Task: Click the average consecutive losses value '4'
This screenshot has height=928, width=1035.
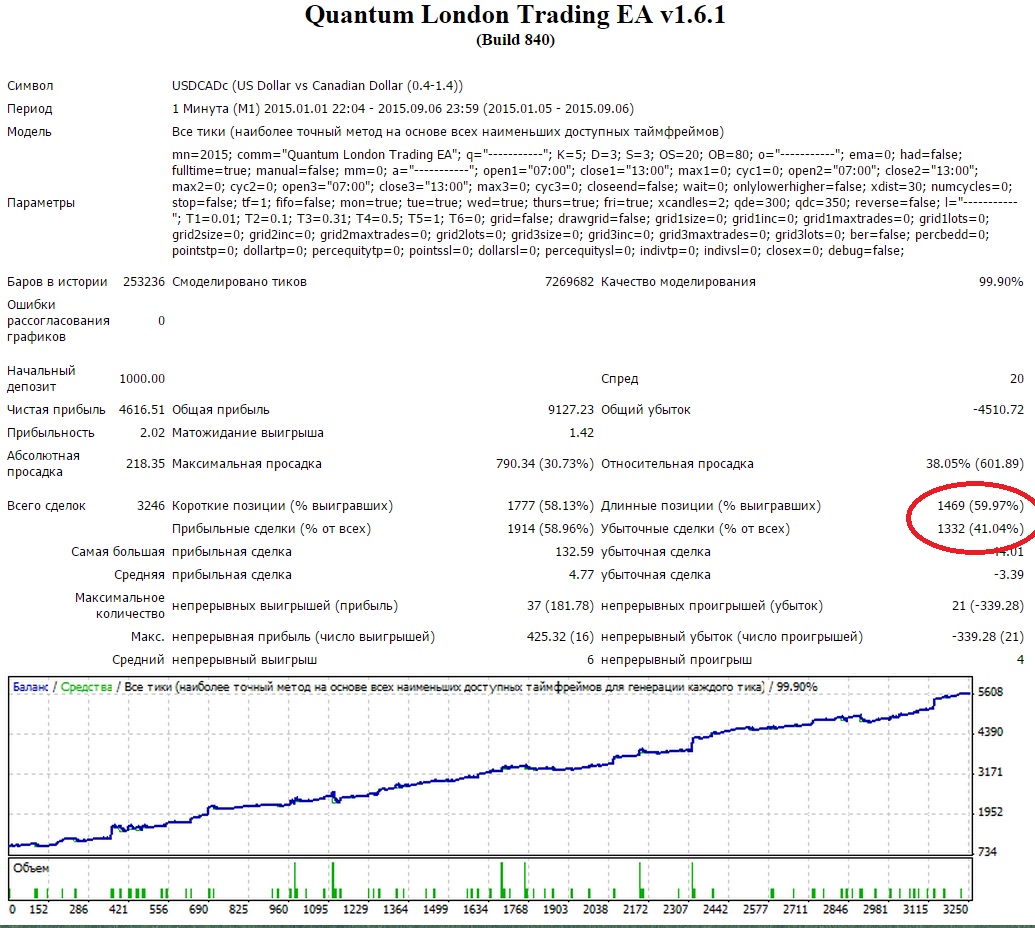Action: tap(1020, 660)
